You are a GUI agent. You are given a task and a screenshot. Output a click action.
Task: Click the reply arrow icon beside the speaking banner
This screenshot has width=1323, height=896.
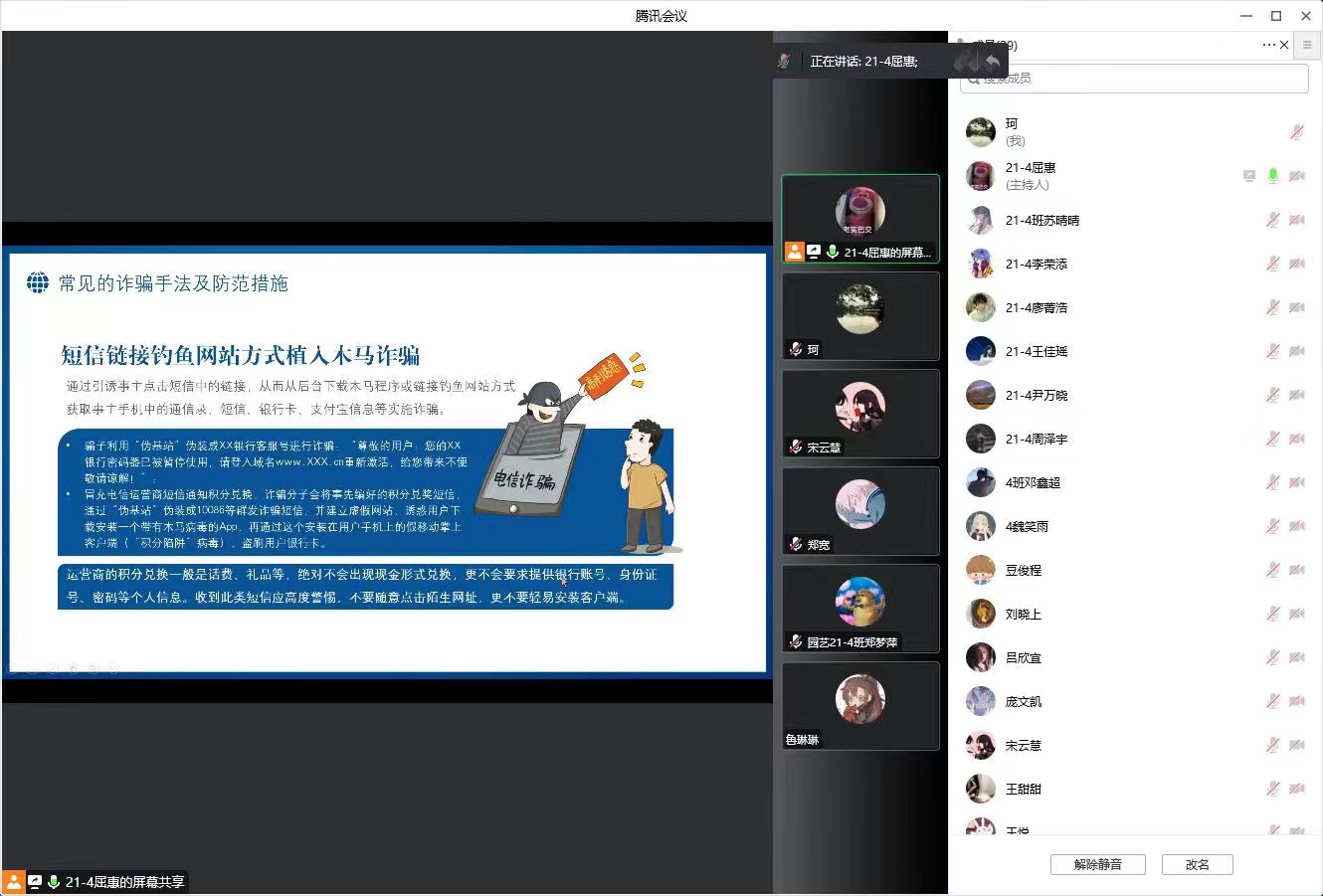(x=992, y=61)
